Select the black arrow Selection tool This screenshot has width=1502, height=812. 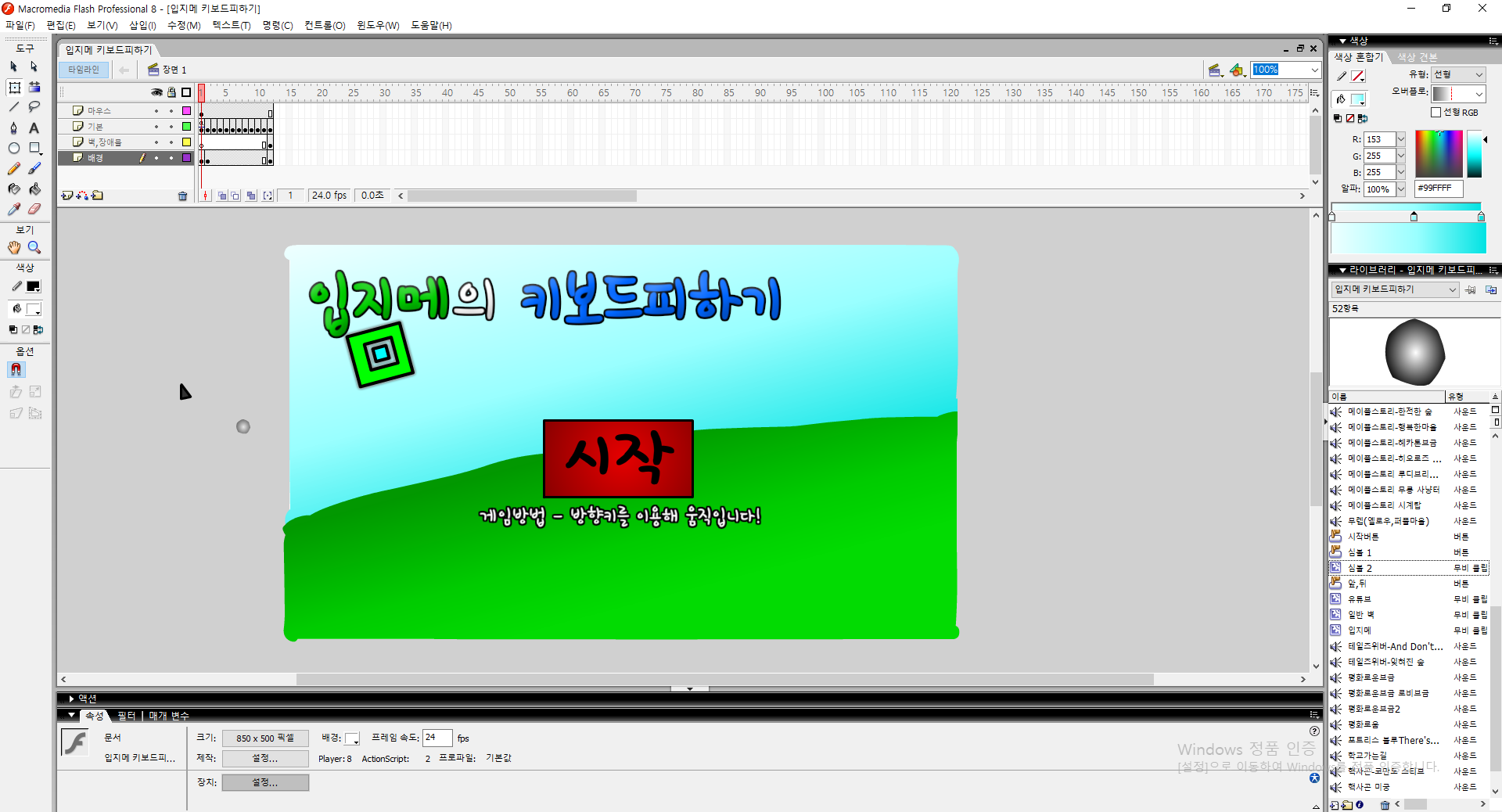point(13,66)
